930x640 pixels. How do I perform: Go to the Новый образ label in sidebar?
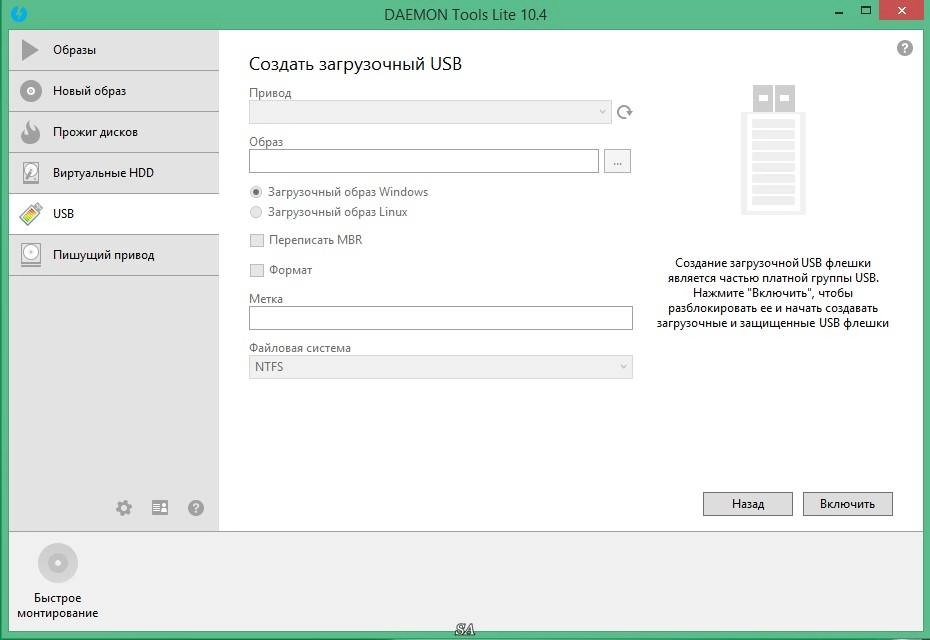(90, 91)
